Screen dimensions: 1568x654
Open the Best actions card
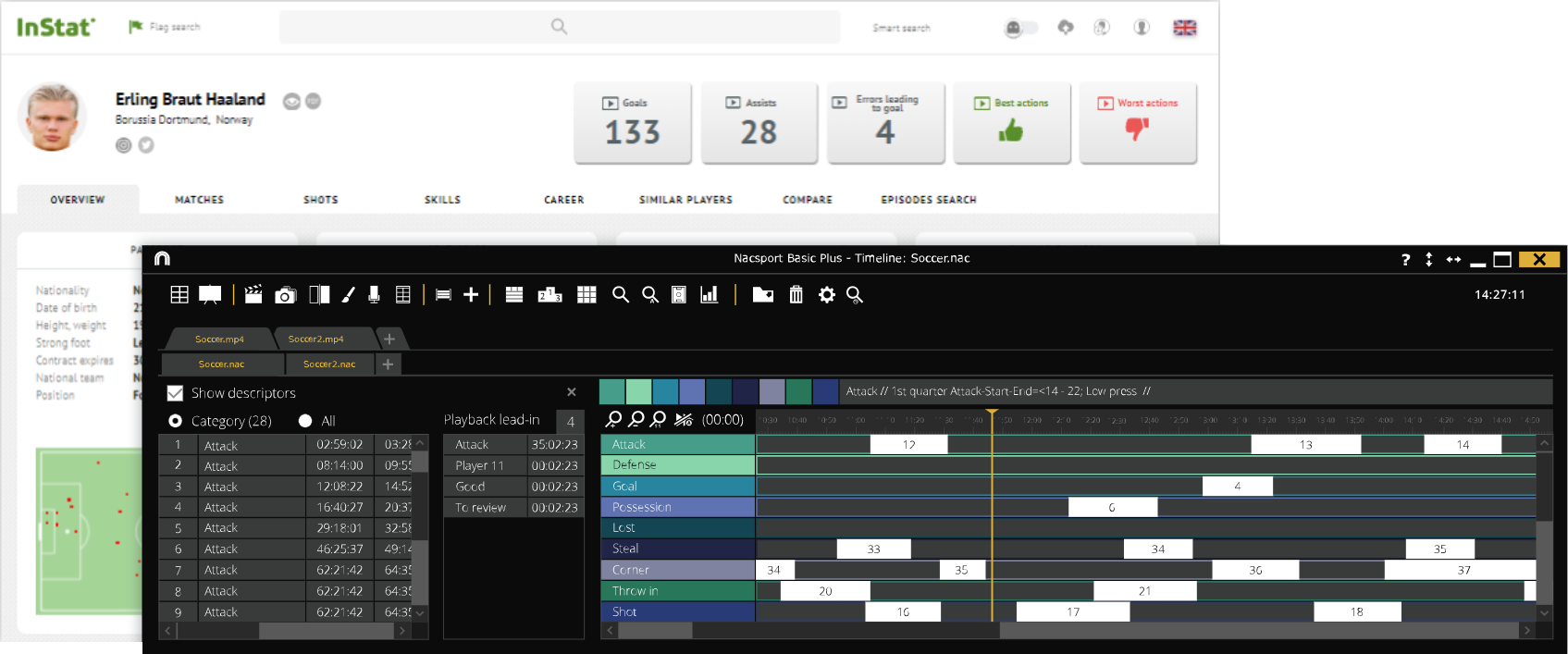(x=1012, y=123)
